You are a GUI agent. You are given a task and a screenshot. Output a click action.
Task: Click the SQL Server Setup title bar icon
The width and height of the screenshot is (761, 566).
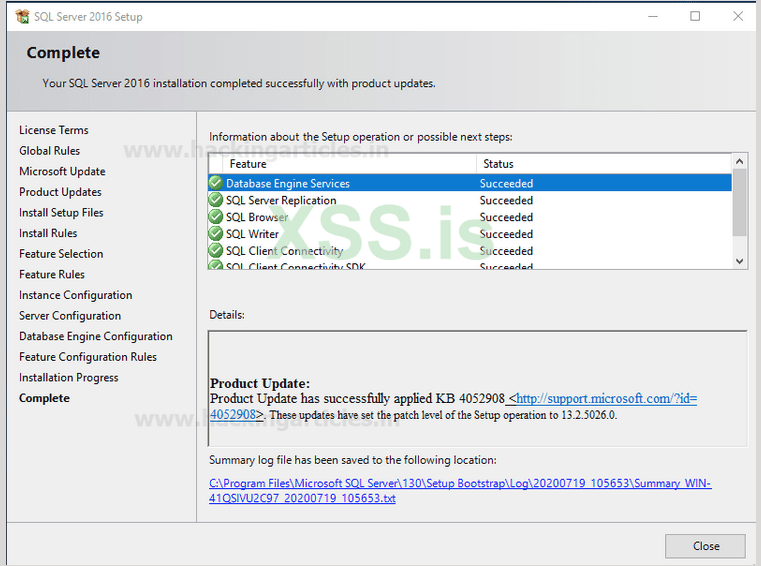[x=22, y=17]
